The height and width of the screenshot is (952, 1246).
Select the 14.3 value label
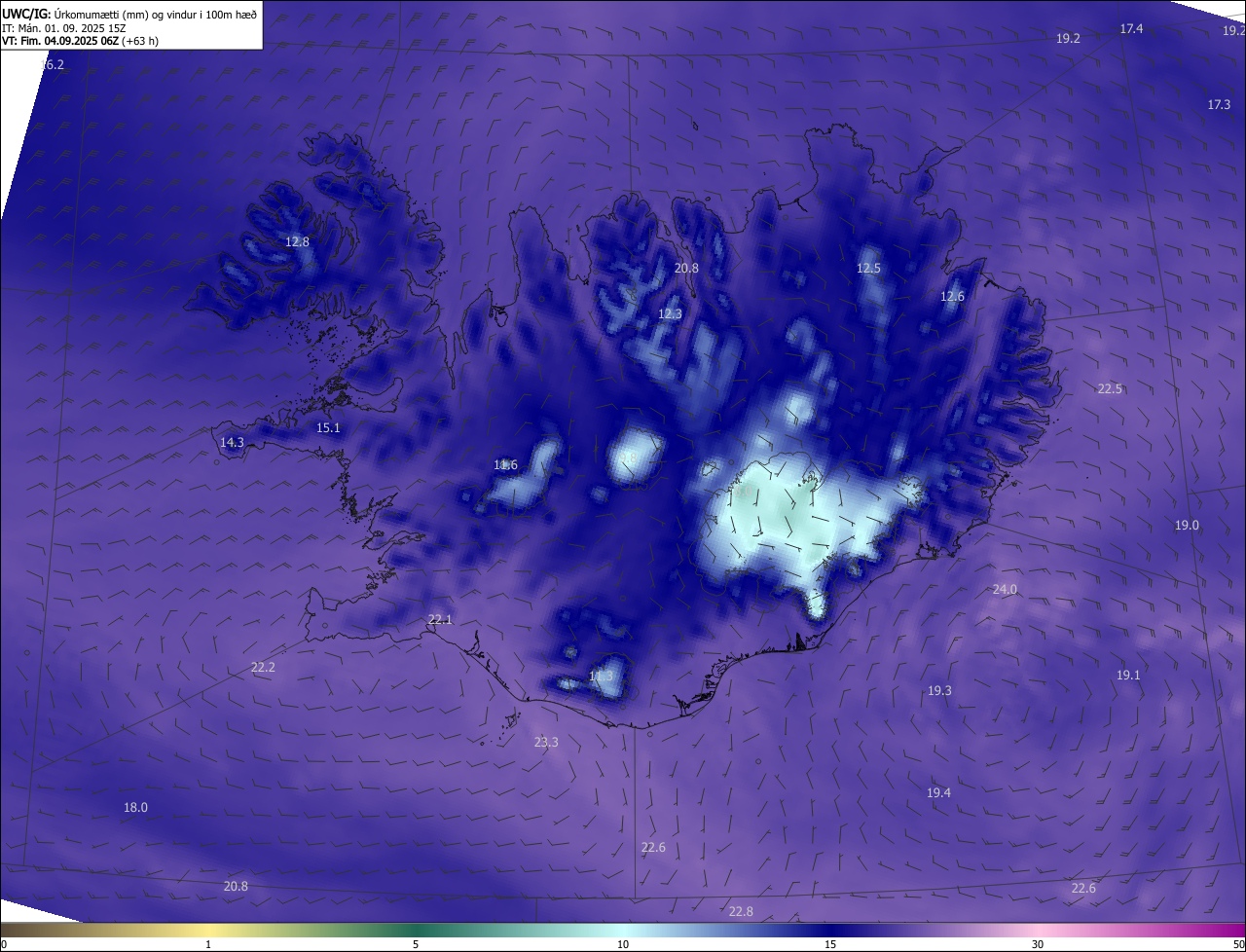tap(232, 443)
